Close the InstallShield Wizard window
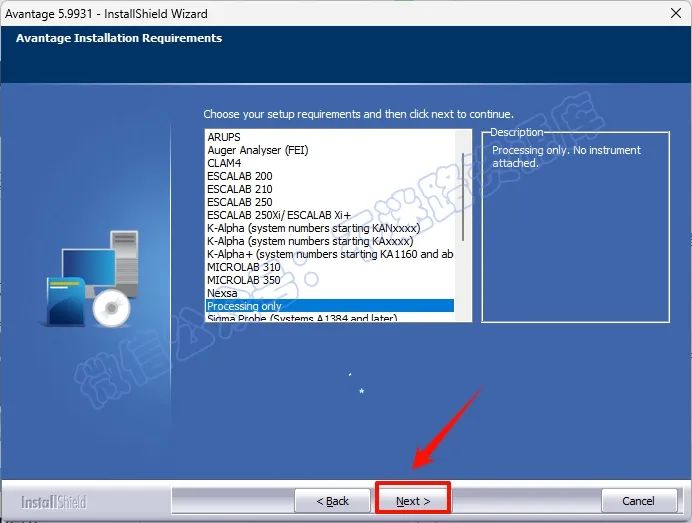692x523 pixels. (676, 13)
